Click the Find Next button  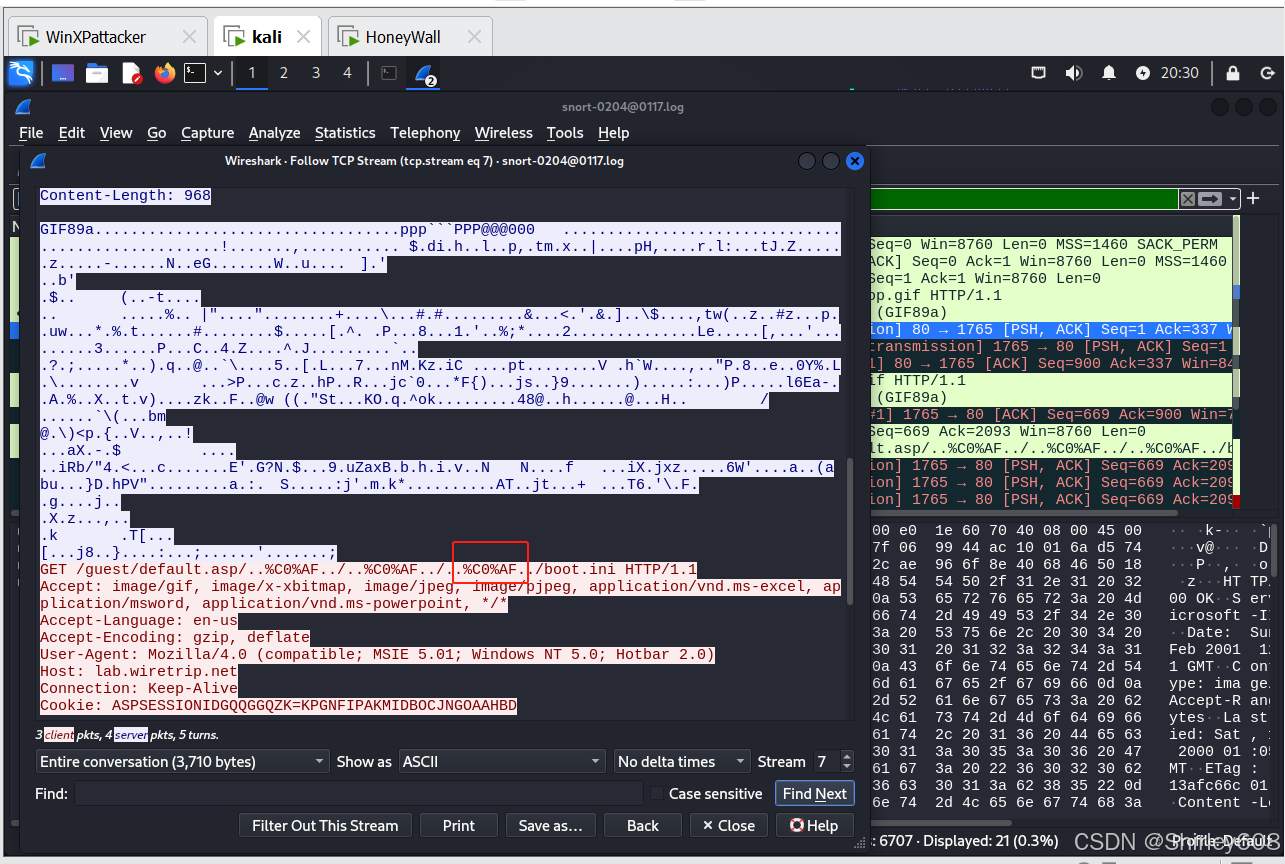pos(815,794)
